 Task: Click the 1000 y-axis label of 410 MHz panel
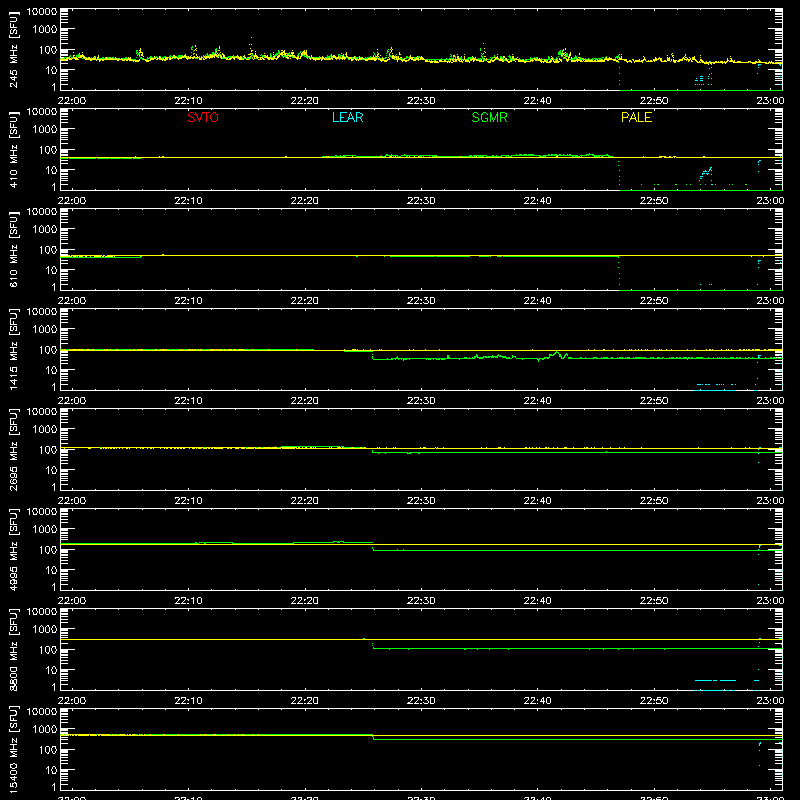(45, 130)
